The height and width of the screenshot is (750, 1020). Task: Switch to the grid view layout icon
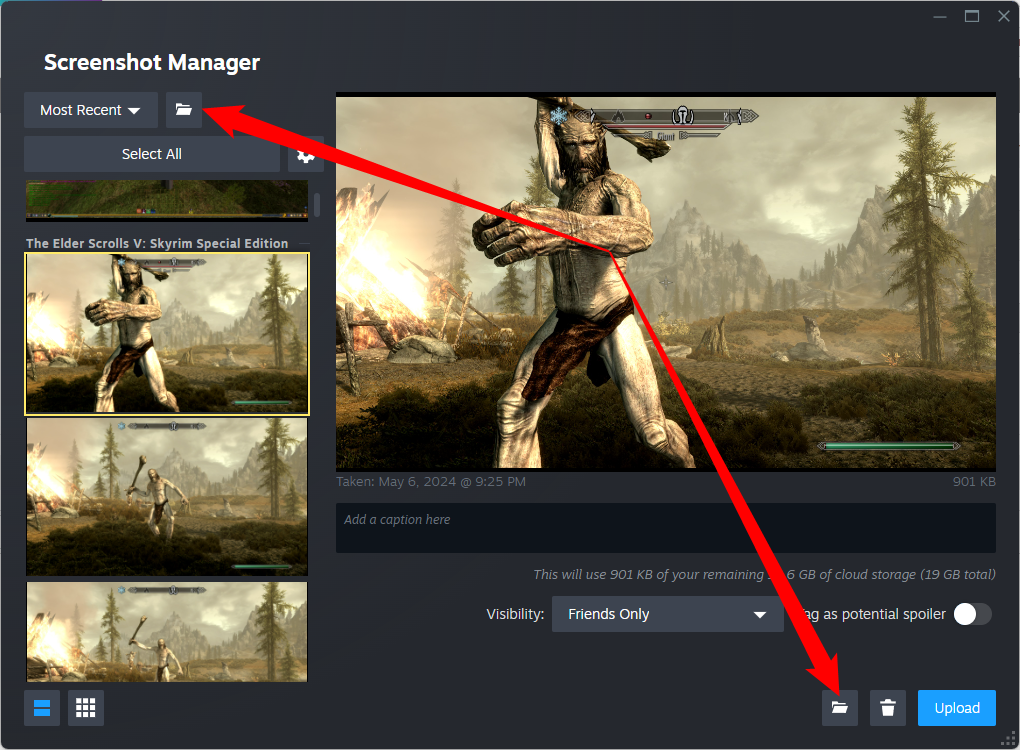point(86,708)
